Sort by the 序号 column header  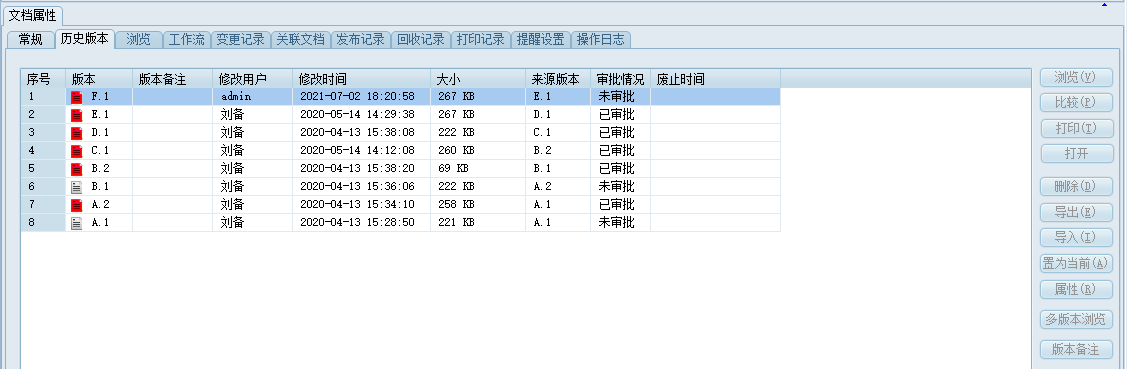click(43, 78)
